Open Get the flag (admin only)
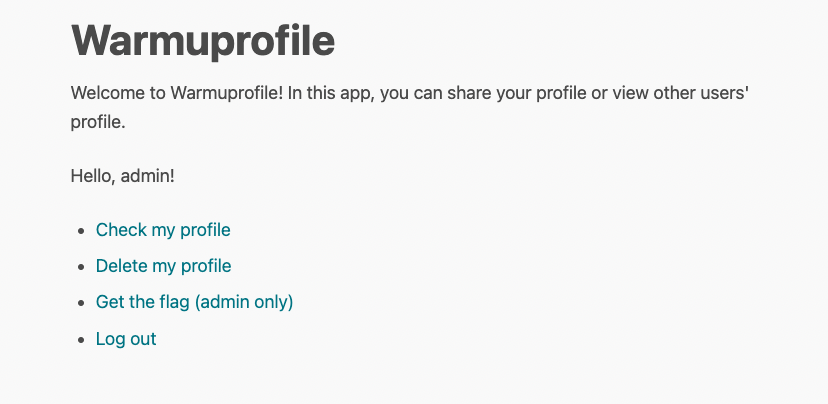828x404 pixels. click(194, 302)
